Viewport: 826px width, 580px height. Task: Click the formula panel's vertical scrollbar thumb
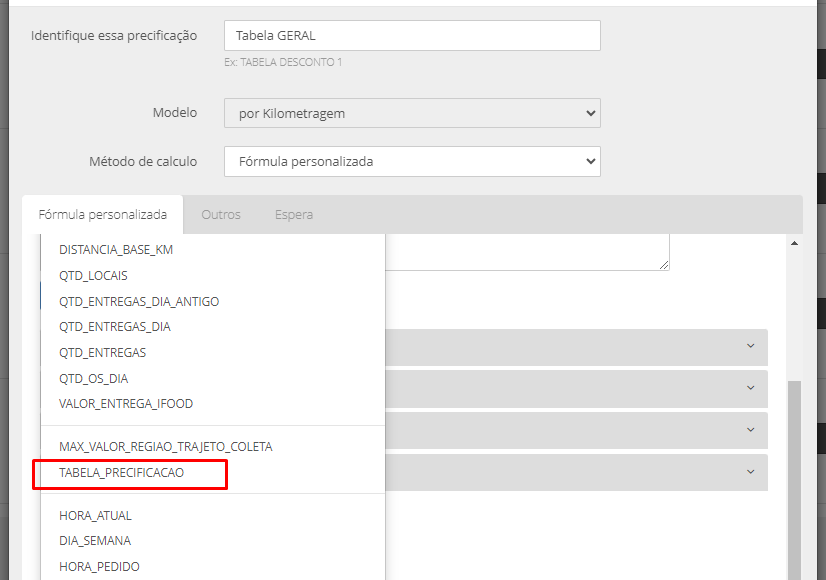coord(794,479)
